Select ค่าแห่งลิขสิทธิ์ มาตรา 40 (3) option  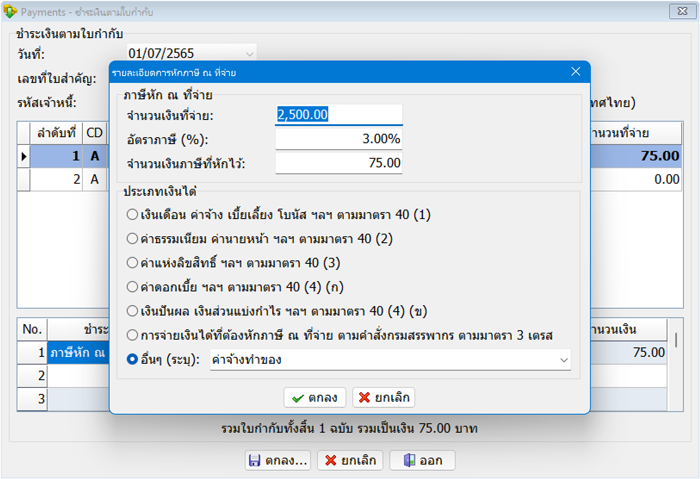tap(133, 262)
